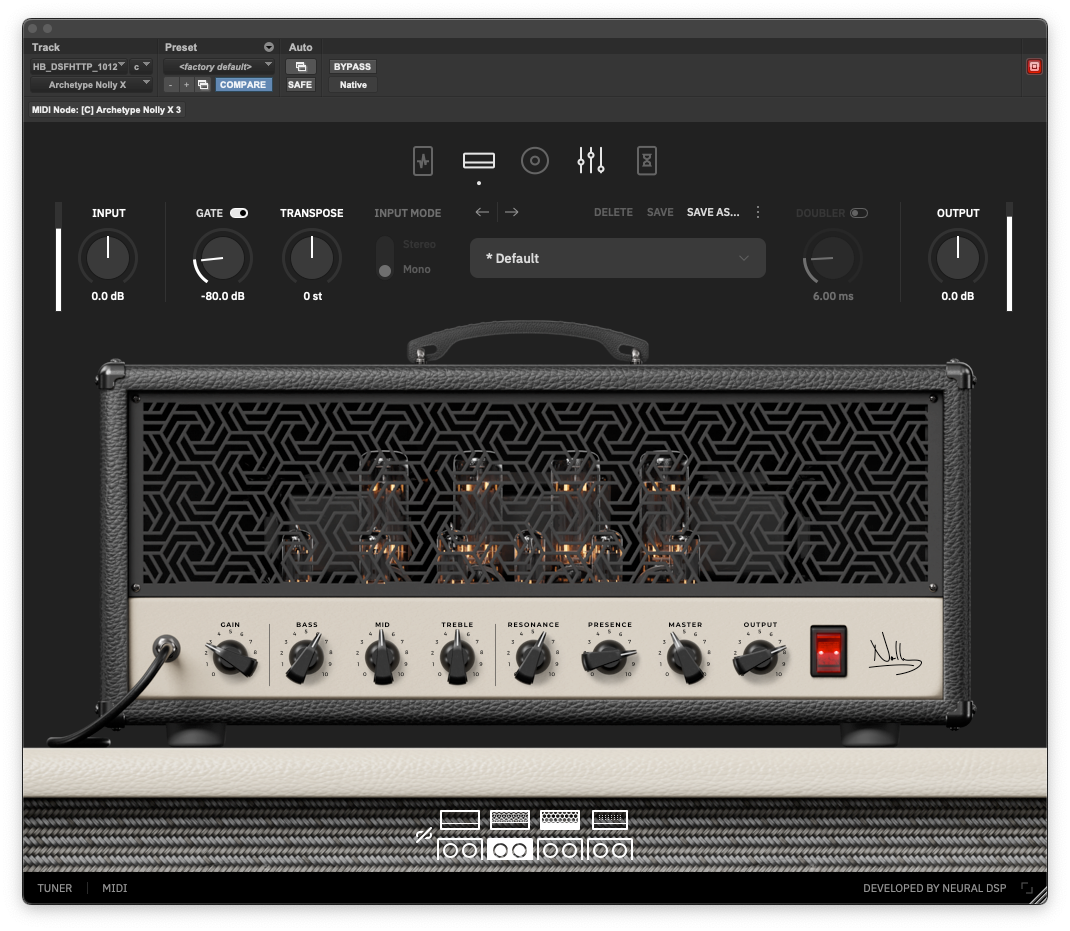The height and width of the screenshot is (931, 1070).
Task: Expand the Default preset dropdown
Action: tap(617, 258)
